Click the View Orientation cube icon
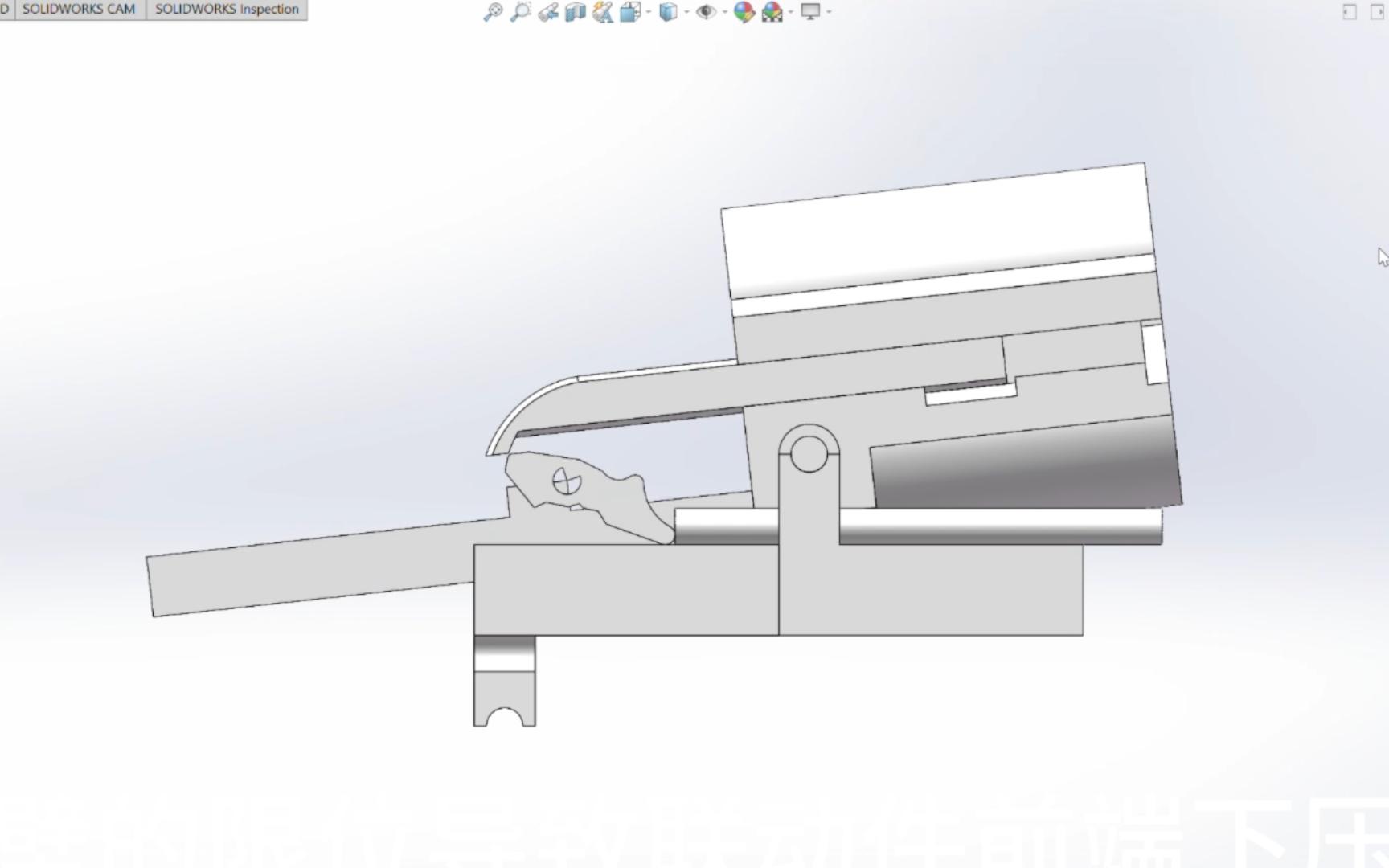 point(630,12)
